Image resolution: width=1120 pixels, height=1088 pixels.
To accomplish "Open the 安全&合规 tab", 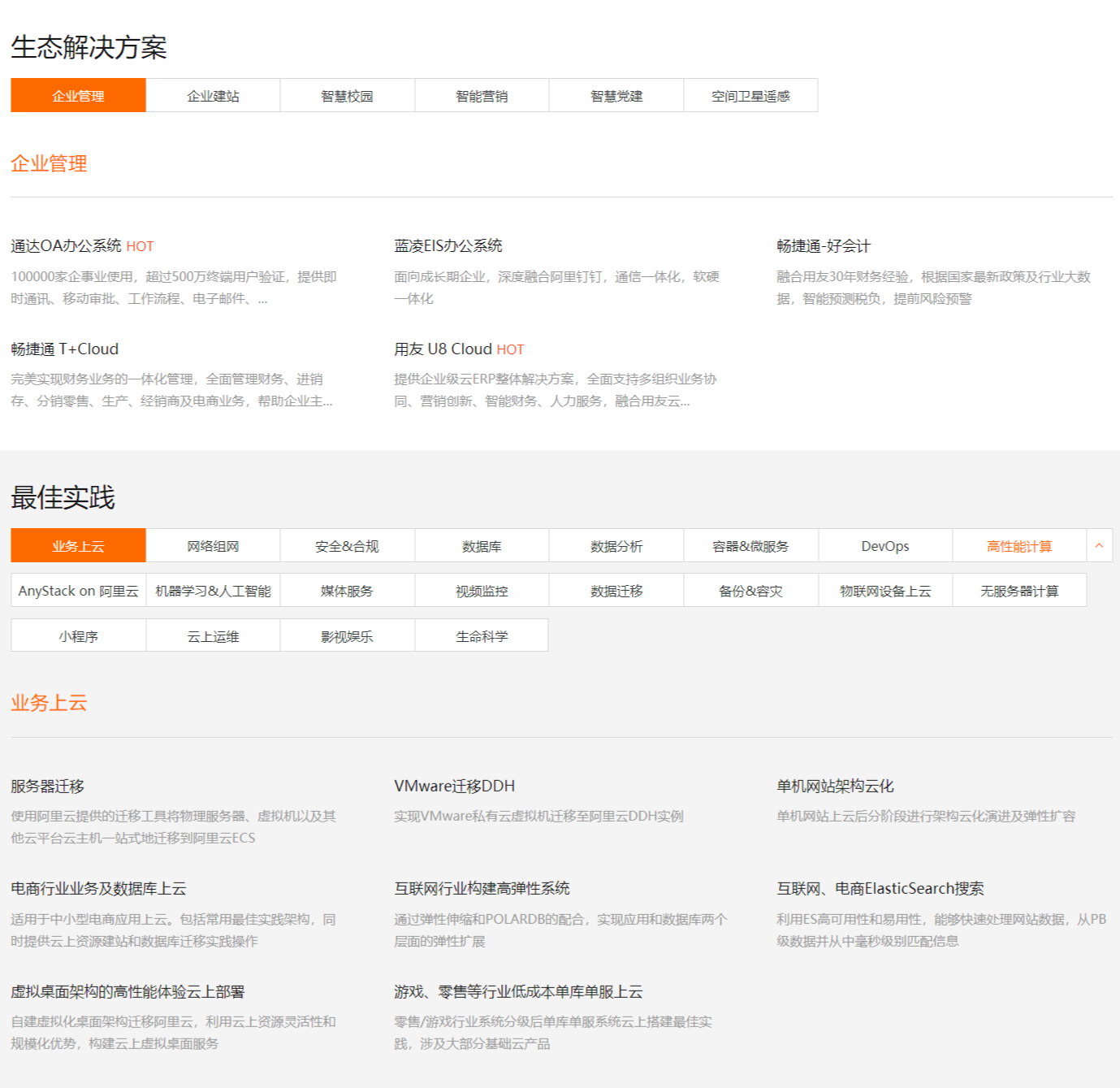I will (x=348, y=546).
